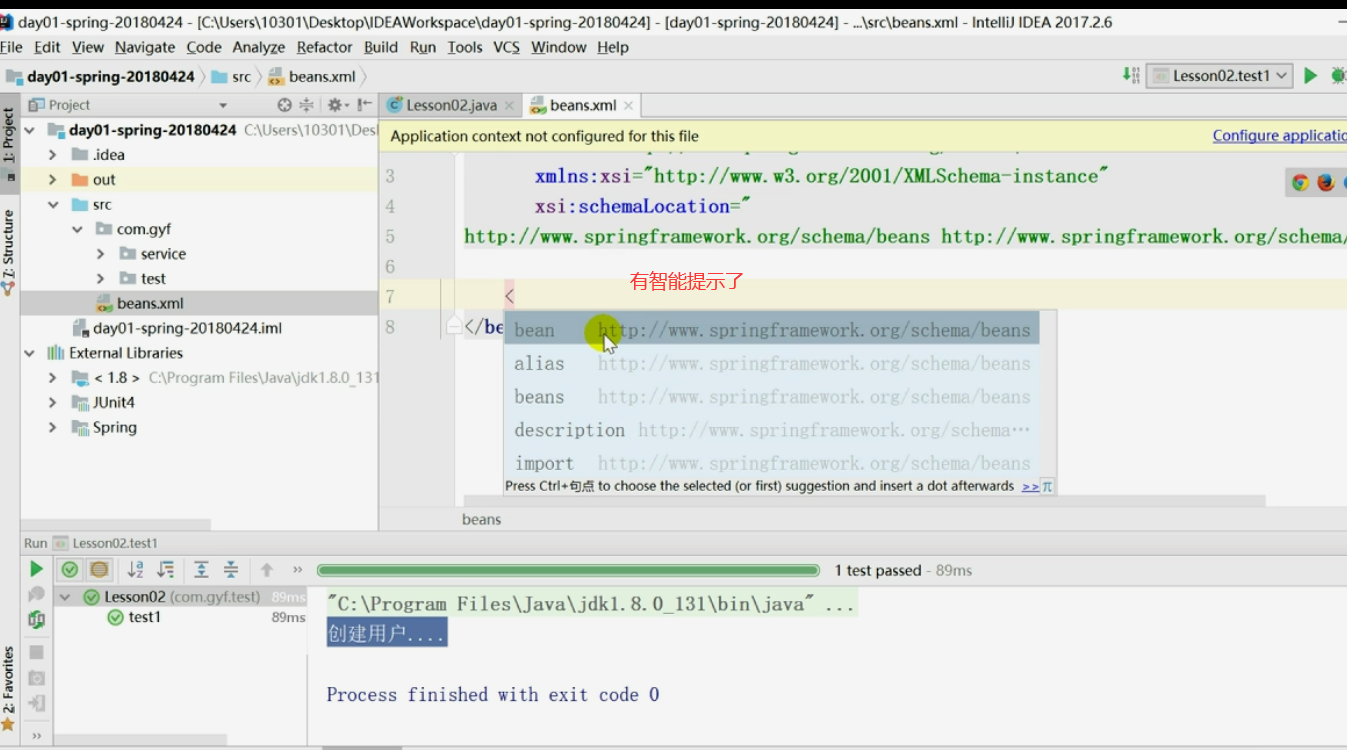Select day01-spring-20180424.iml file

click(188, 328)
